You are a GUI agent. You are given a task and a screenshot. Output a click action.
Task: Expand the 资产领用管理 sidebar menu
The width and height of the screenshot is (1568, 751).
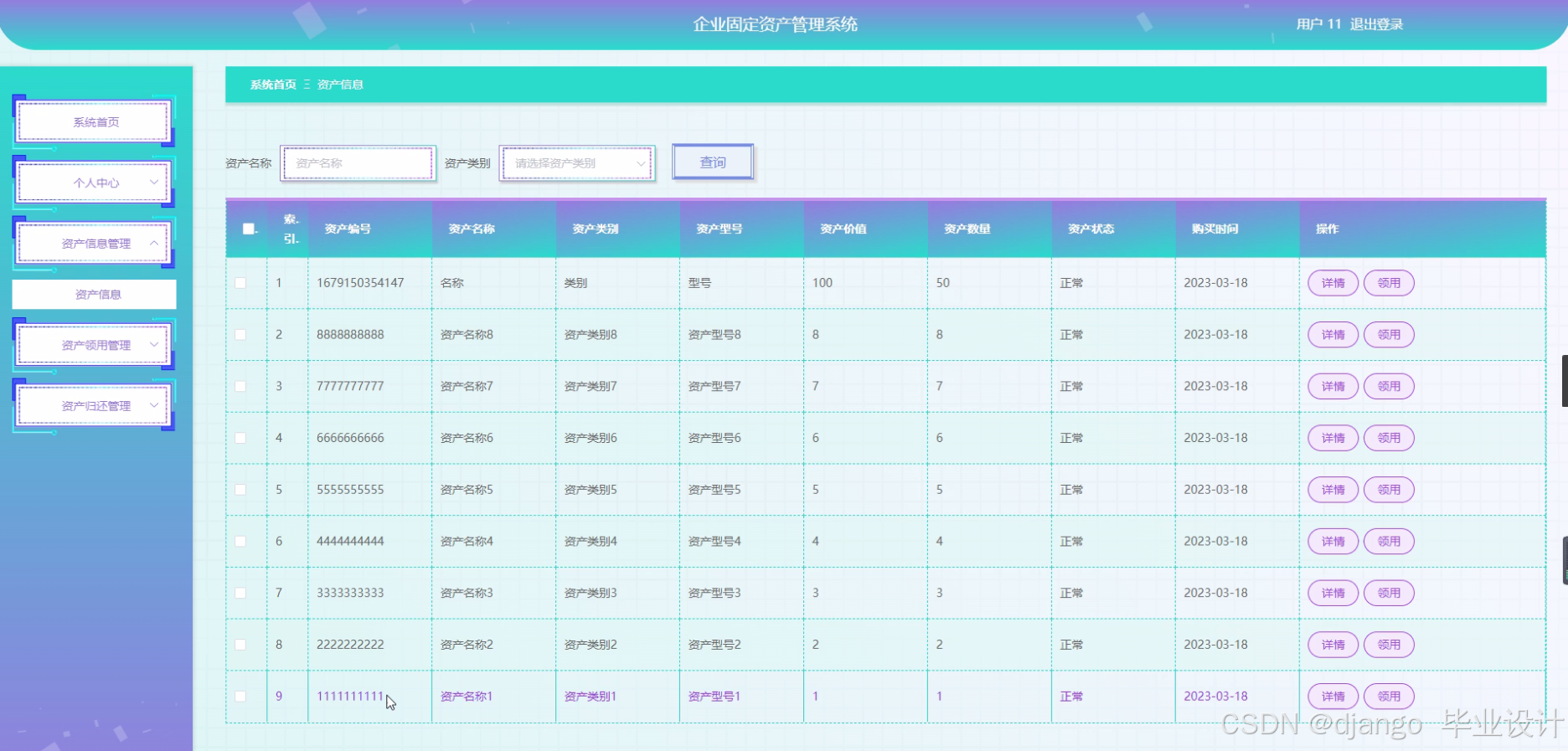94,345
